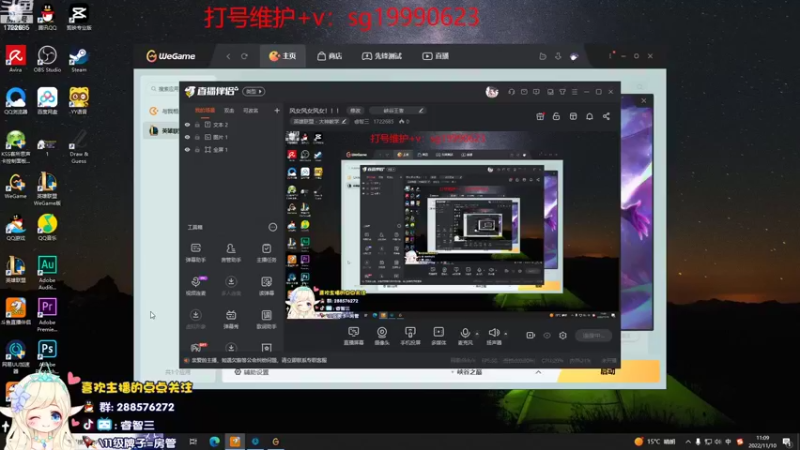Open the main menu icon in the title bar

coord(574,92)
